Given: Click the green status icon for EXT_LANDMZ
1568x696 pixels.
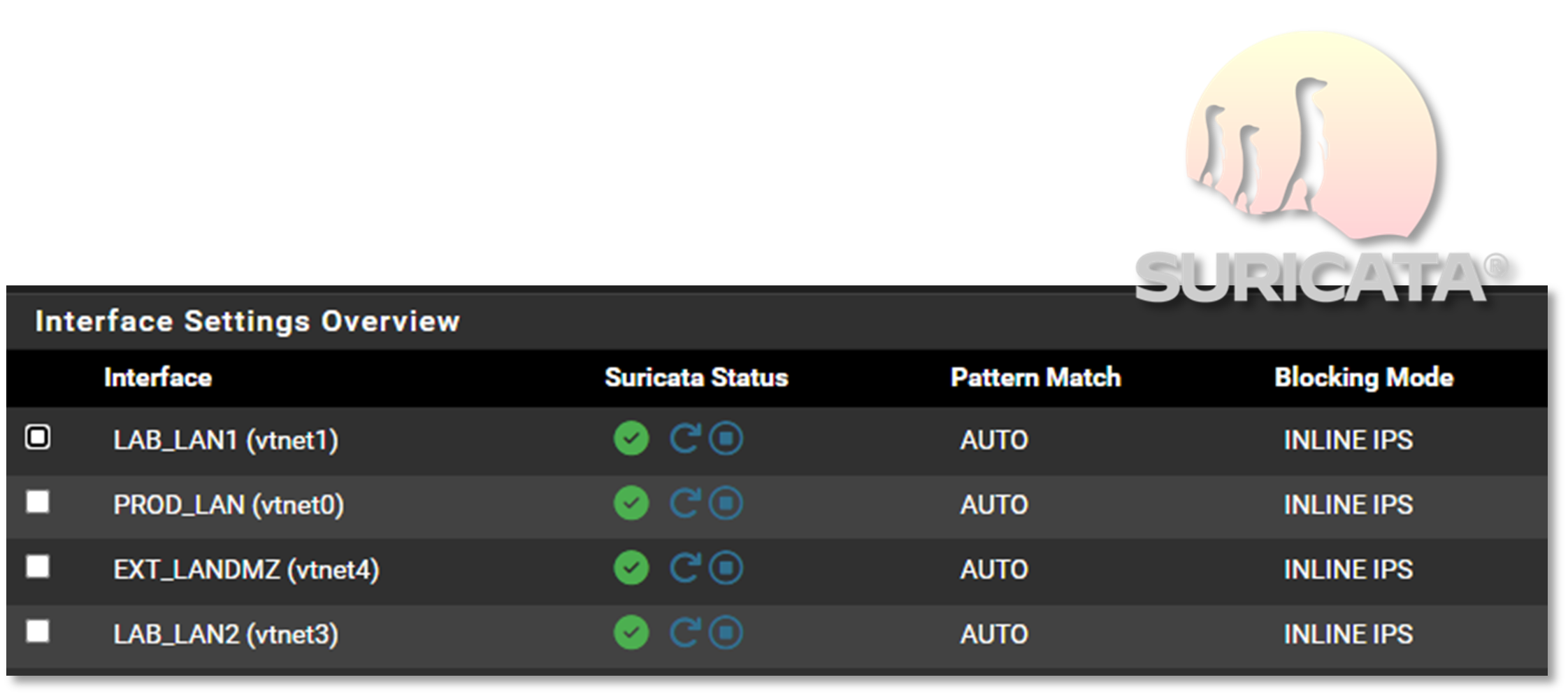Looking at the screenshot, I should pyautogui.click(x=631, y=568).
